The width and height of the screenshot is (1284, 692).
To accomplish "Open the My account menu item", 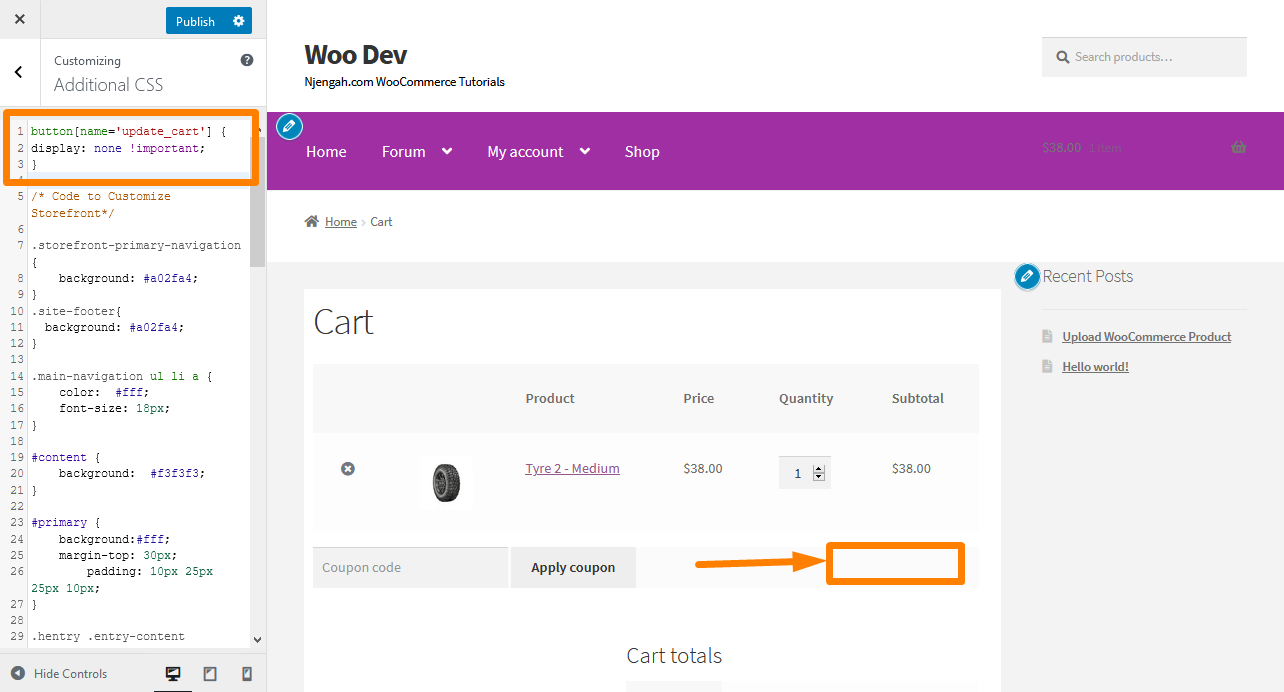I will tap(525, 152).
